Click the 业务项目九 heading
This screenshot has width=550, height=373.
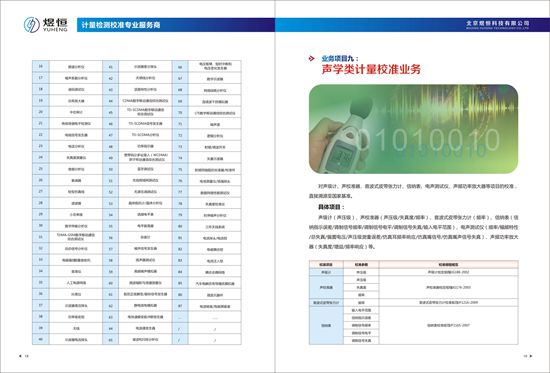(340, 59)
